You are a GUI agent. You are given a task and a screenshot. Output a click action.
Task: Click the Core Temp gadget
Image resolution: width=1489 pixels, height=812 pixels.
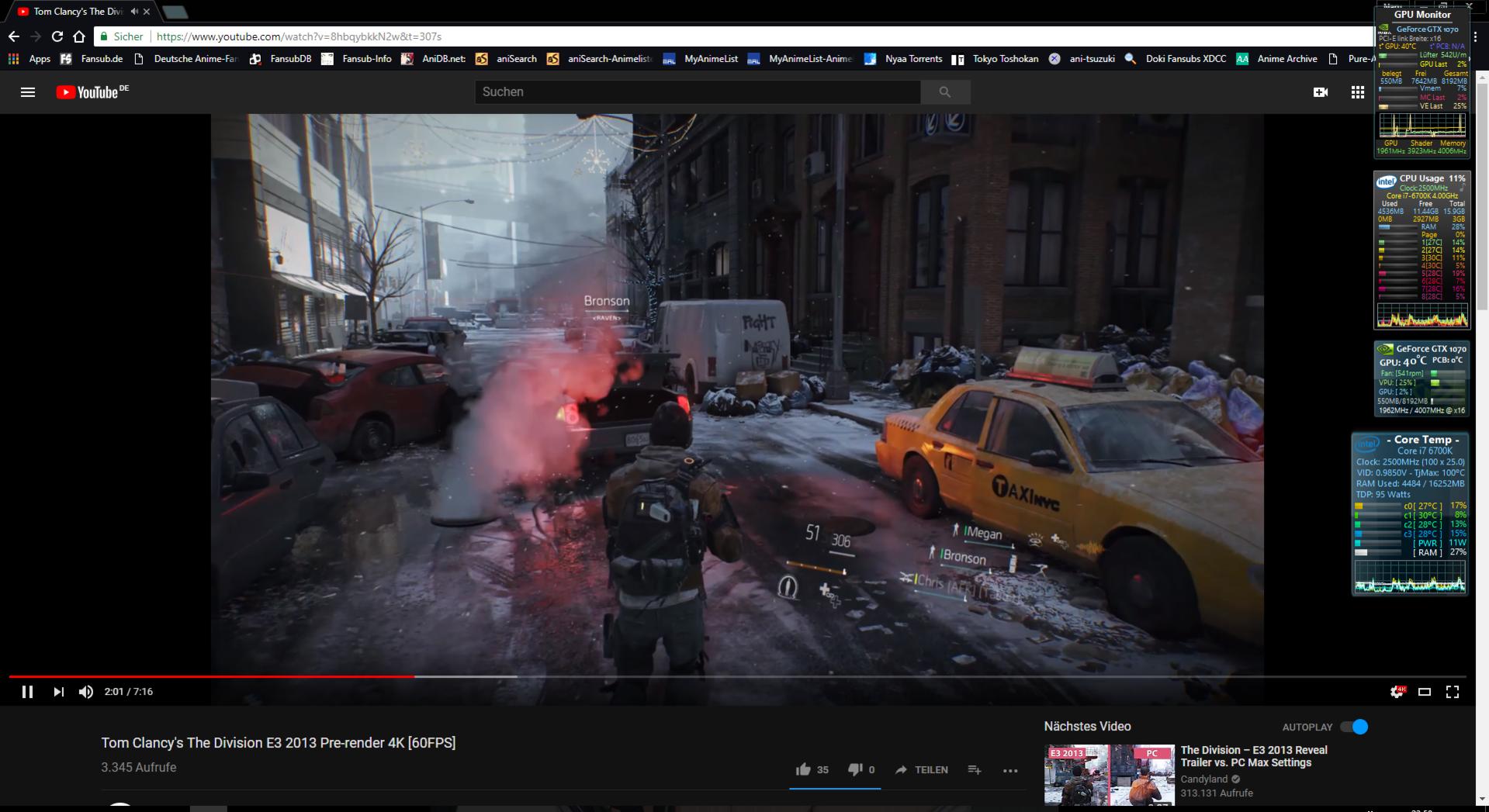point(1410,514)
